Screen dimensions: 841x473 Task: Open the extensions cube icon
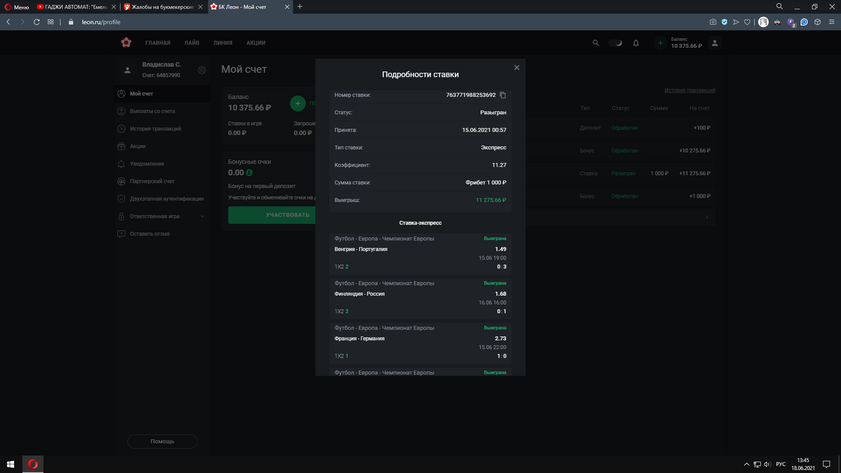817,22
